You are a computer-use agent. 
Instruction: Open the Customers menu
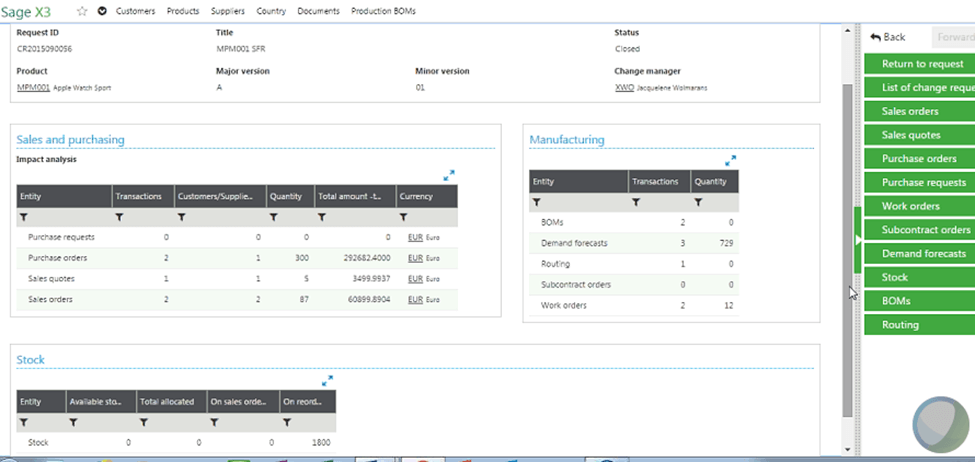(135, 11)
